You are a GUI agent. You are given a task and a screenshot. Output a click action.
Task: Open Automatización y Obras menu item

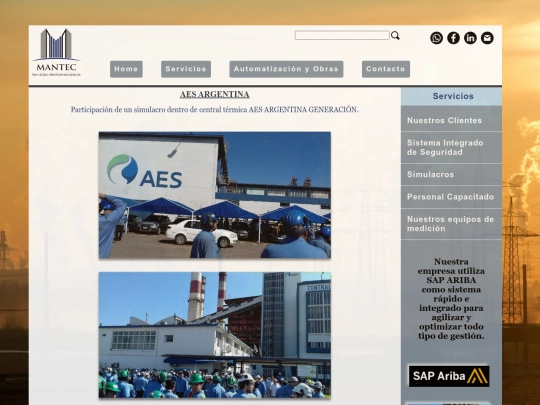coord(286,69)
